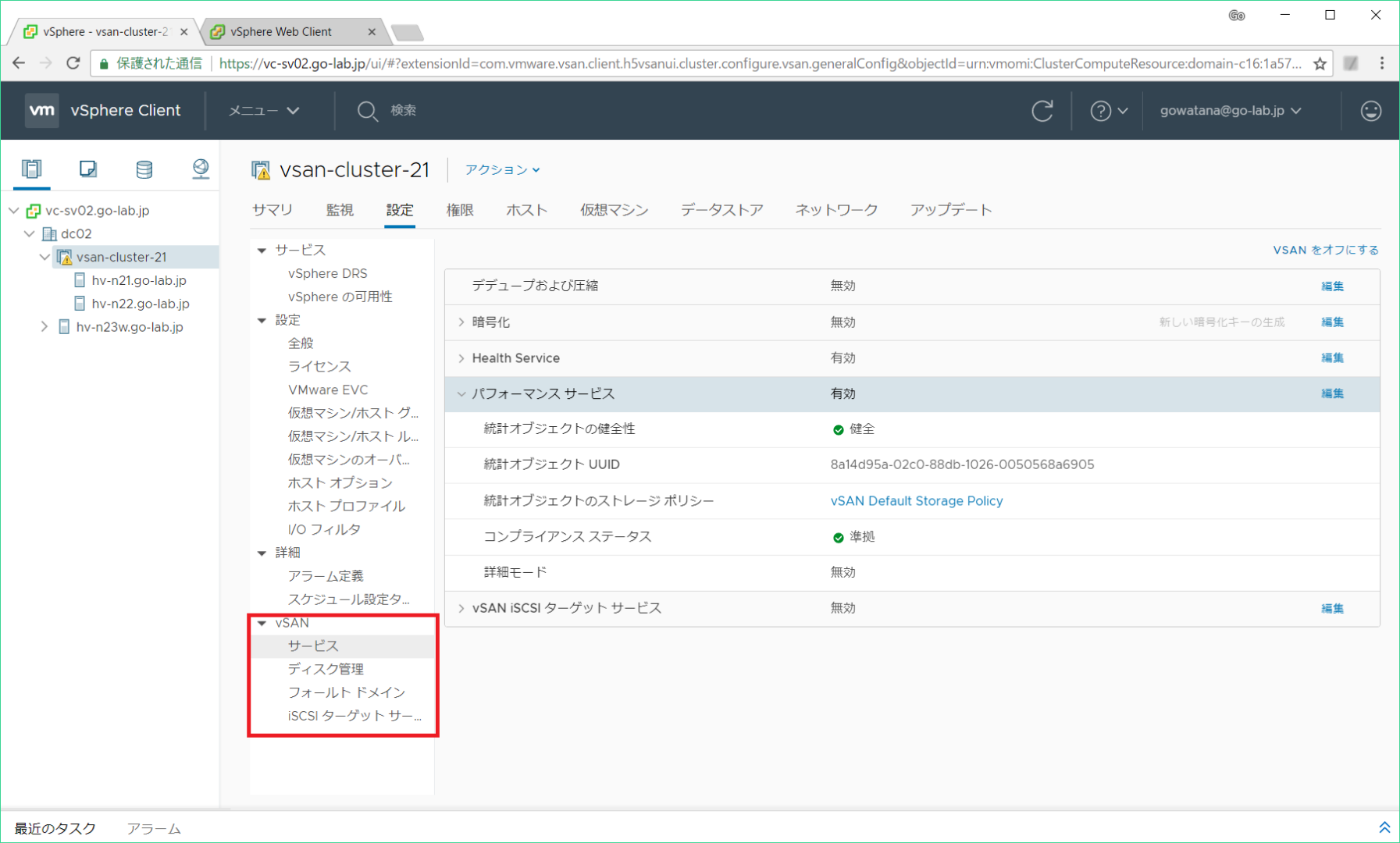This screenshot has height=843, width=1400.
Task: Click the smiley feedback icon
Action: coord(1370,111)
